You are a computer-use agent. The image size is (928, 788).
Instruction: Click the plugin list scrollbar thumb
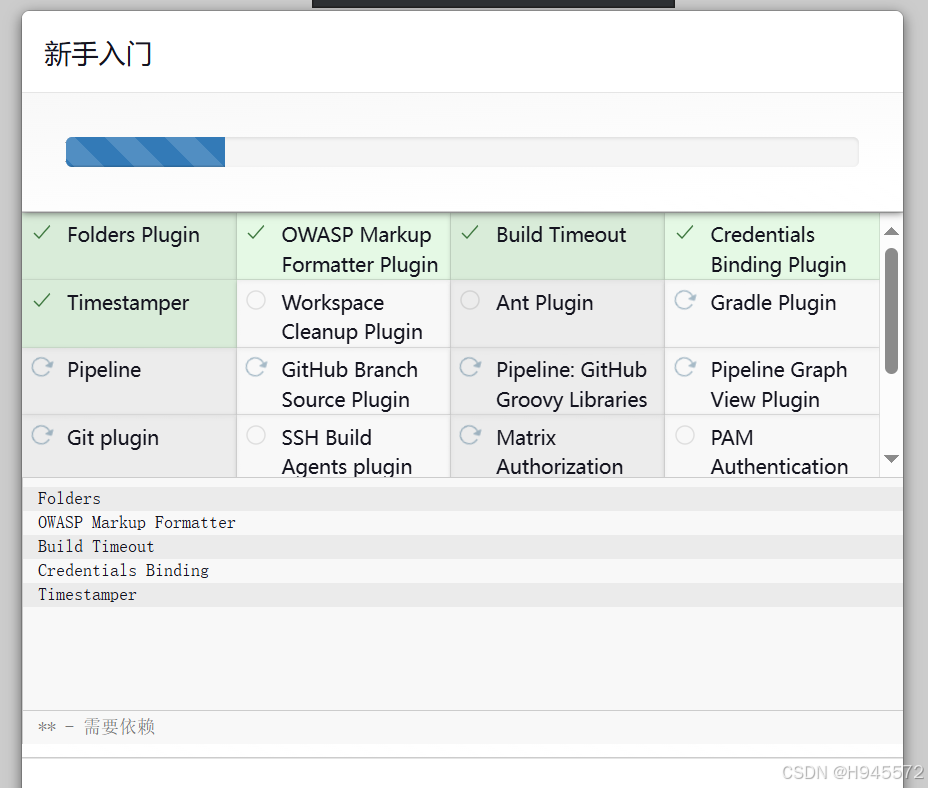[891, 311]
